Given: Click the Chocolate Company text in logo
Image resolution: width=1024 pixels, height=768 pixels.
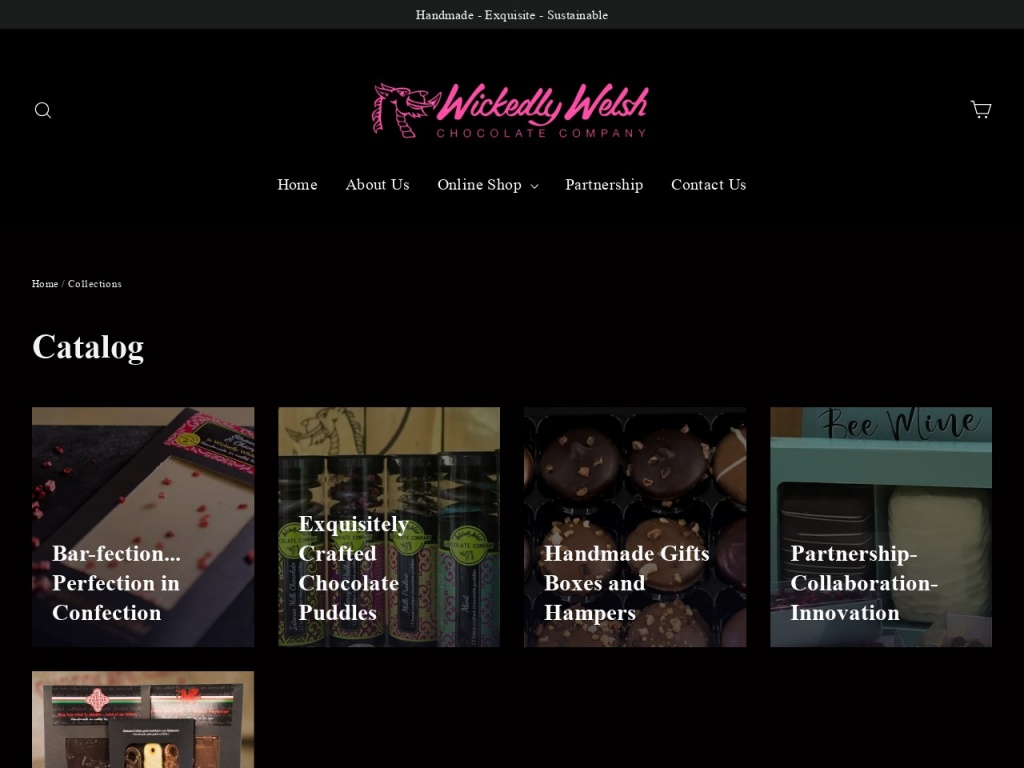Looking at the screenshot, I should (x=541, y=133).
